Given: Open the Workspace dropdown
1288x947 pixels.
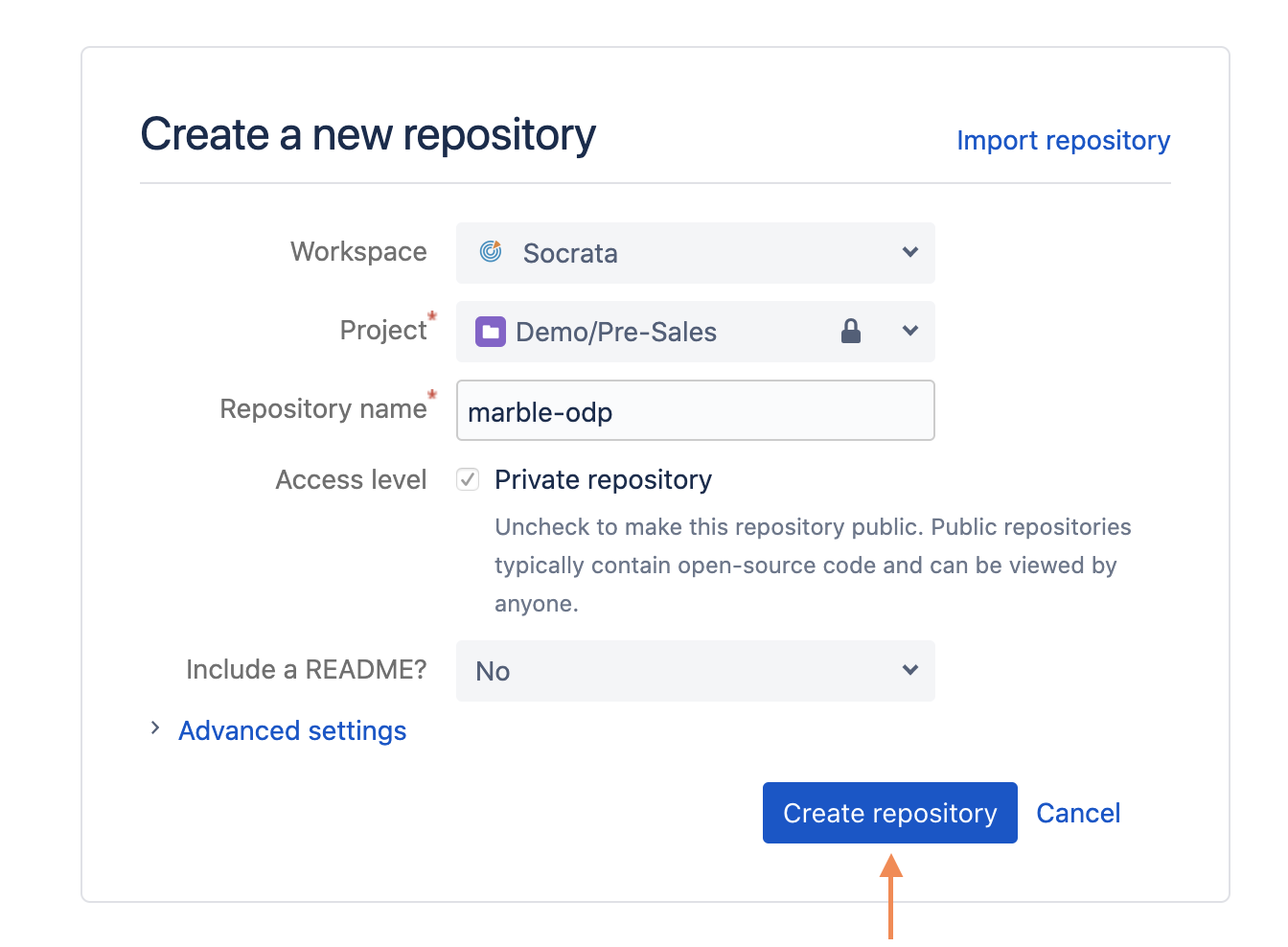Looking at the screenshot, I should click(696, 253).
